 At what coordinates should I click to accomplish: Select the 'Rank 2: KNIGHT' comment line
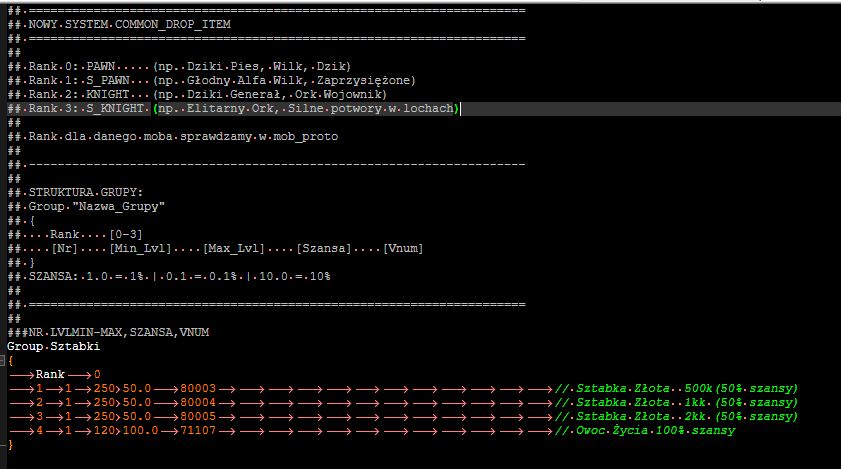[x=197, y=94]
